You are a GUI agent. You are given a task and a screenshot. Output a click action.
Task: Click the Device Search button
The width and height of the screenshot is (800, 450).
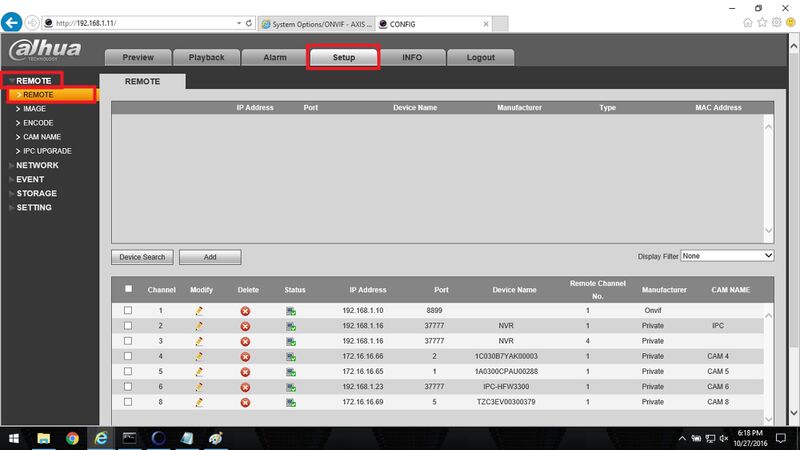coord(142,257)
